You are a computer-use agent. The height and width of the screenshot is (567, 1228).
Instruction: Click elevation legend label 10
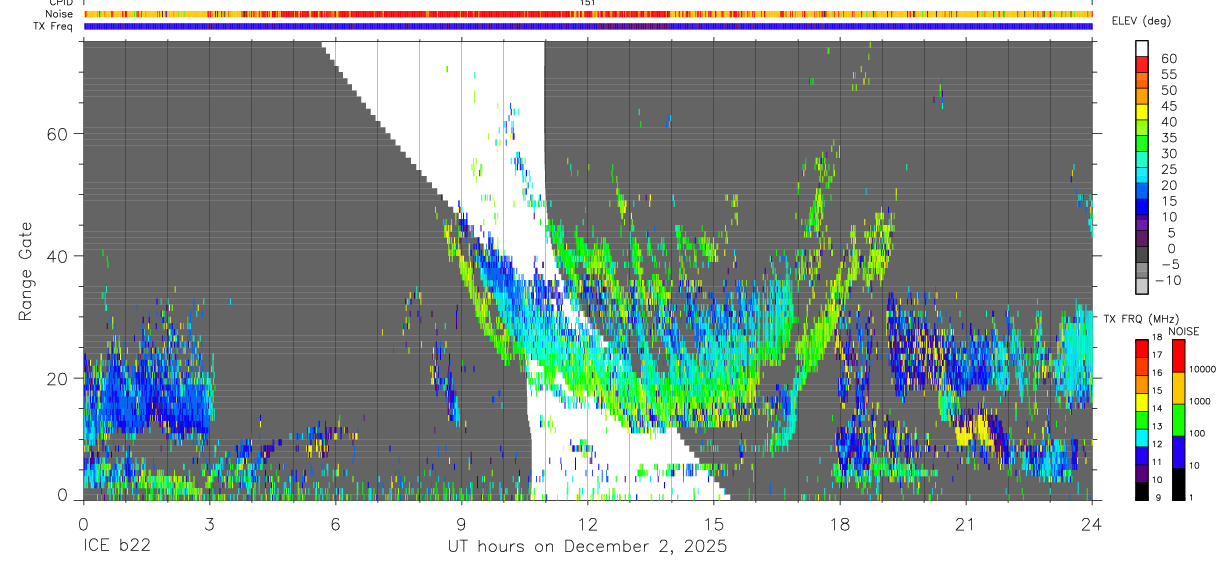click(x=1168, y=216)
